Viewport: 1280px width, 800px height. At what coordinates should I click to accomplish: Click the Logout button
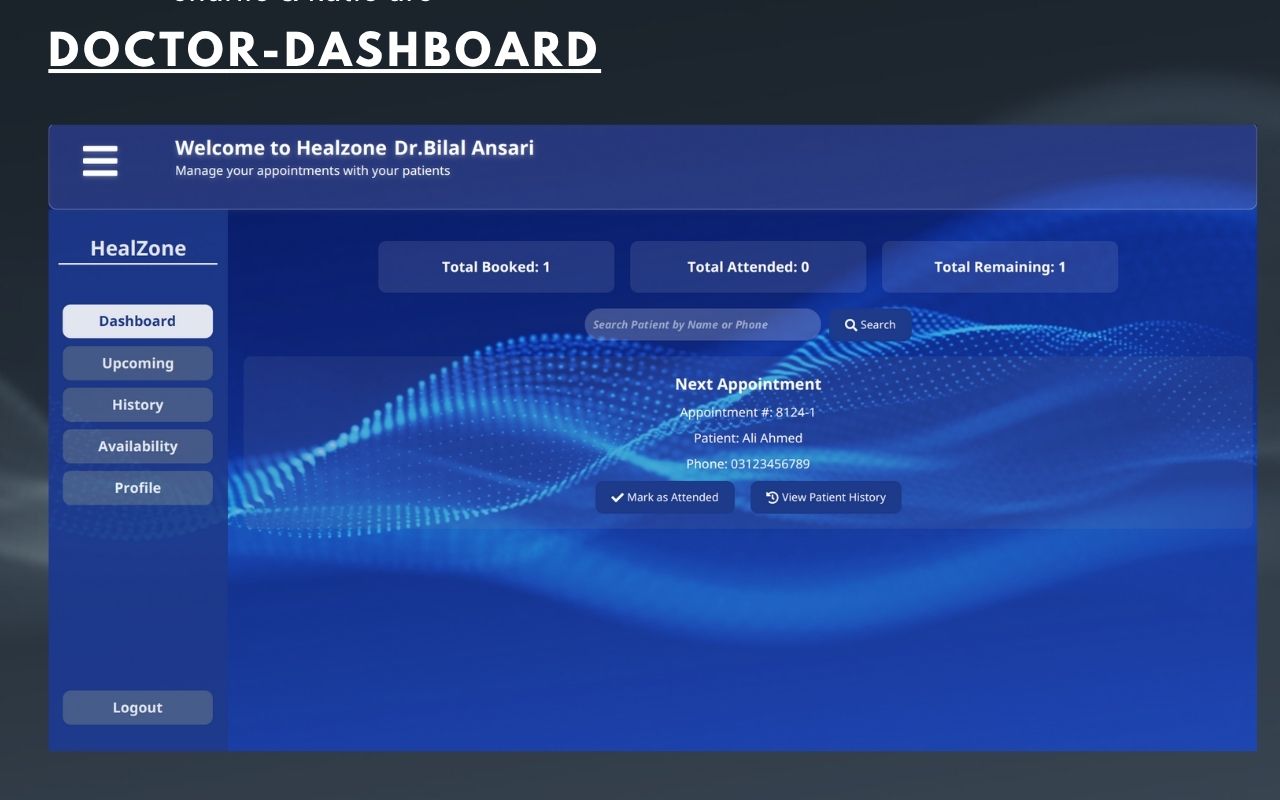click(137, 707)
